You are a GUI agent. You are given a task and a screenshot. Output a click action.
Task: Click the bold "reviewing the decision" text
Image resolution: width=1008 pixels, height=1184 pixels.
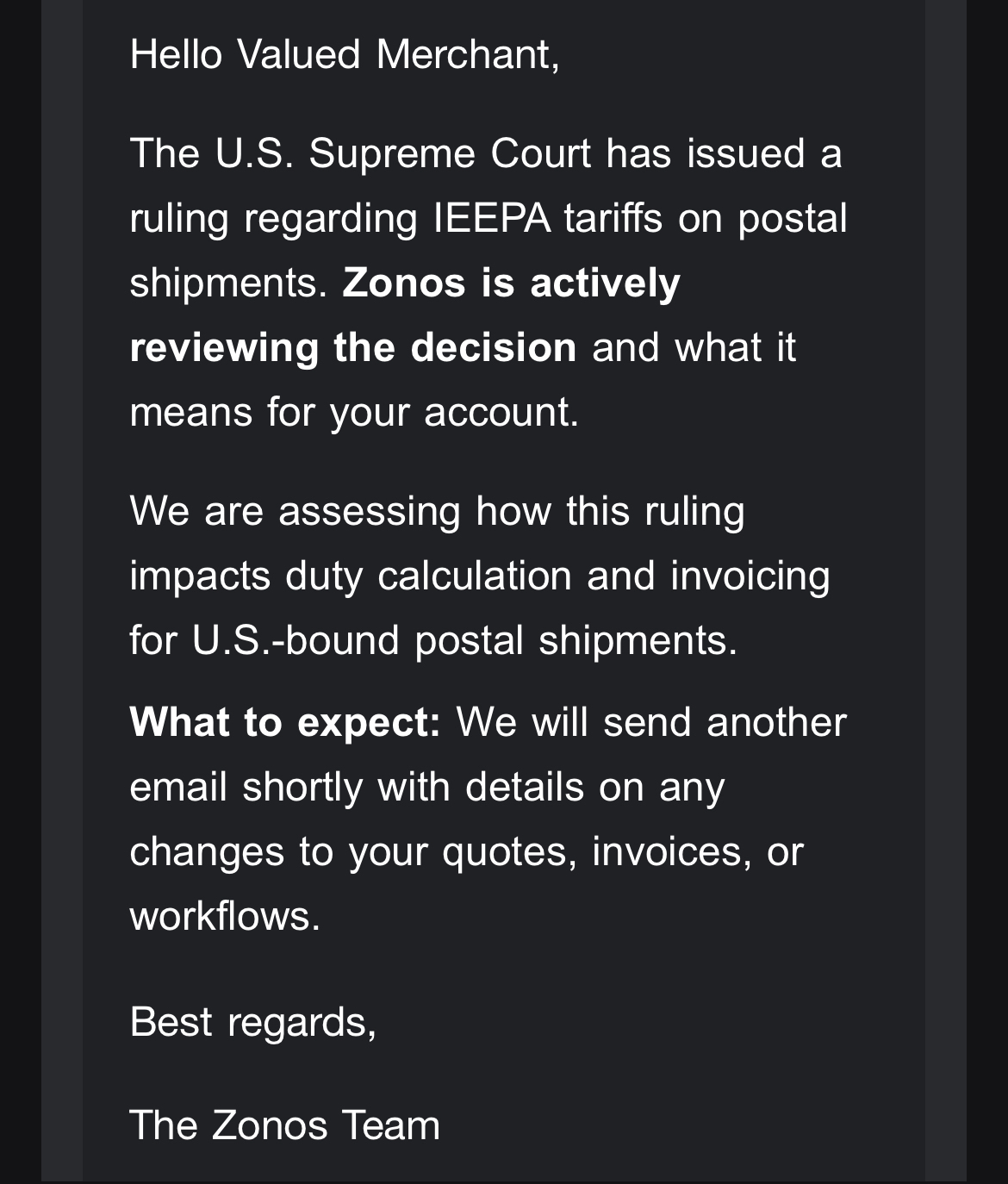point(352,347)
